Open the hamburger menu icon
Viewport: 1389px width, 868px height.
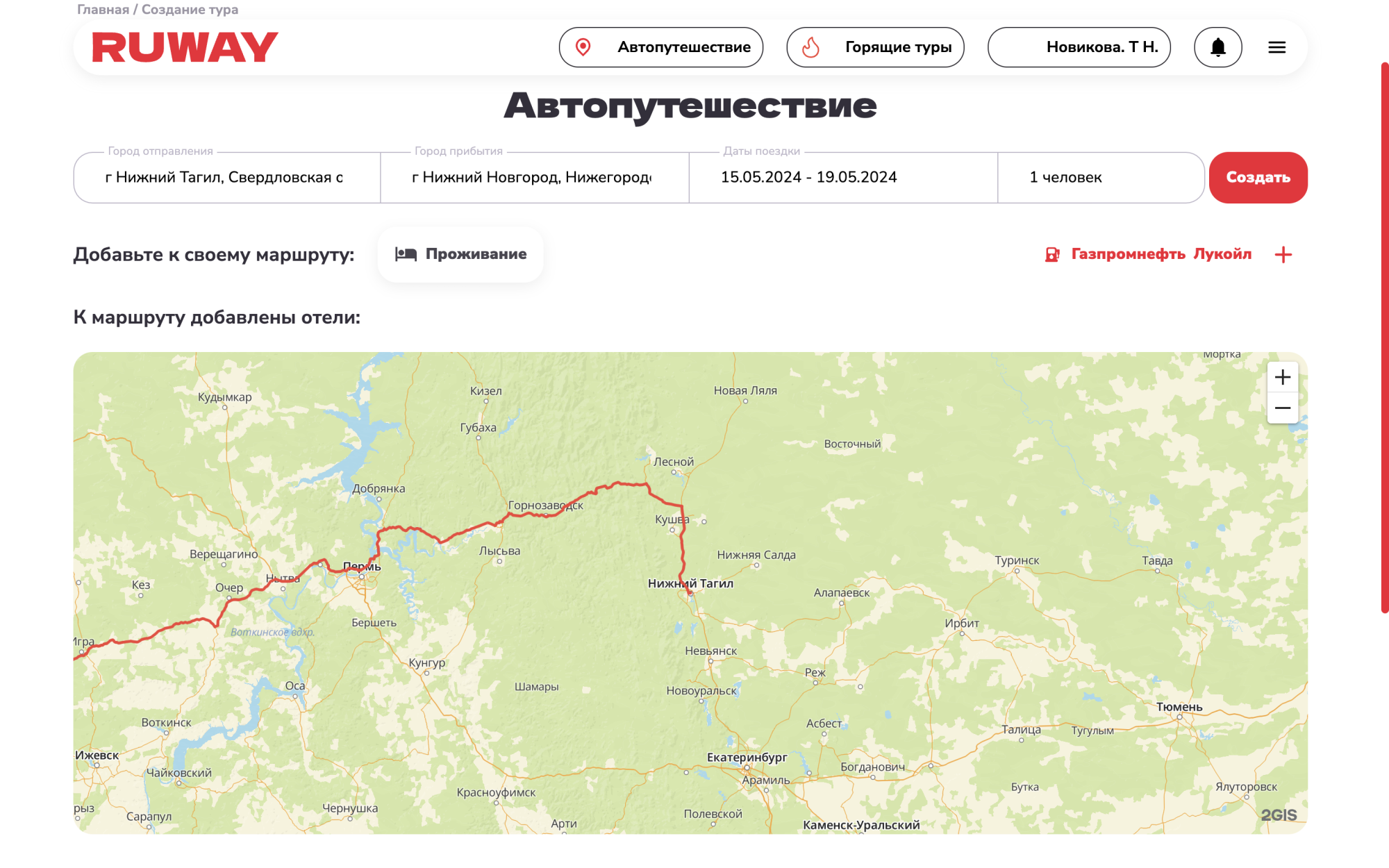[x=1276, y=47]
